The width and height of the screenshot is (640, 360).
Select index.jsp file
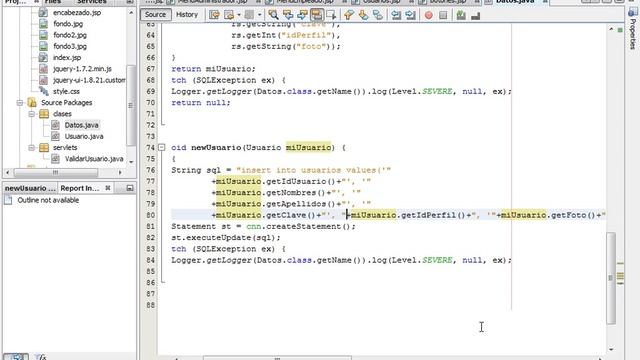coord(67,58)
